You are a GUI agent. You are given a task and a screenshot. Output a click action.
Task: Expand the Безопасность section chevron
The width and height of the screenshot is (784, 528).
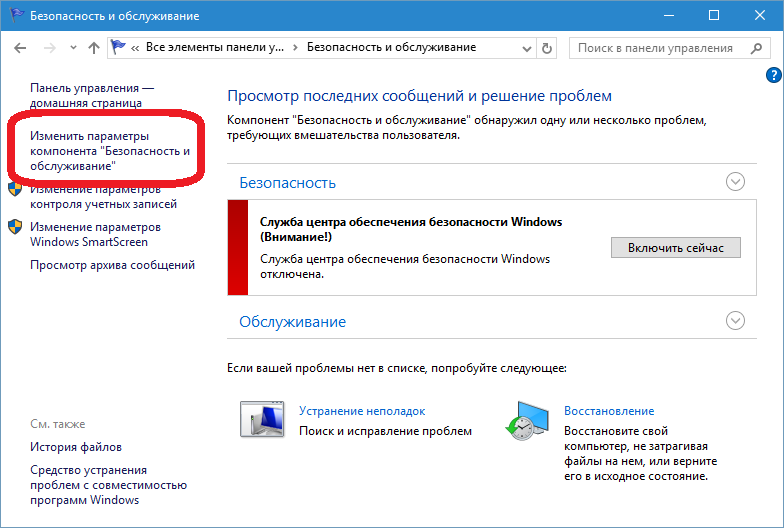tap(735, 182)
